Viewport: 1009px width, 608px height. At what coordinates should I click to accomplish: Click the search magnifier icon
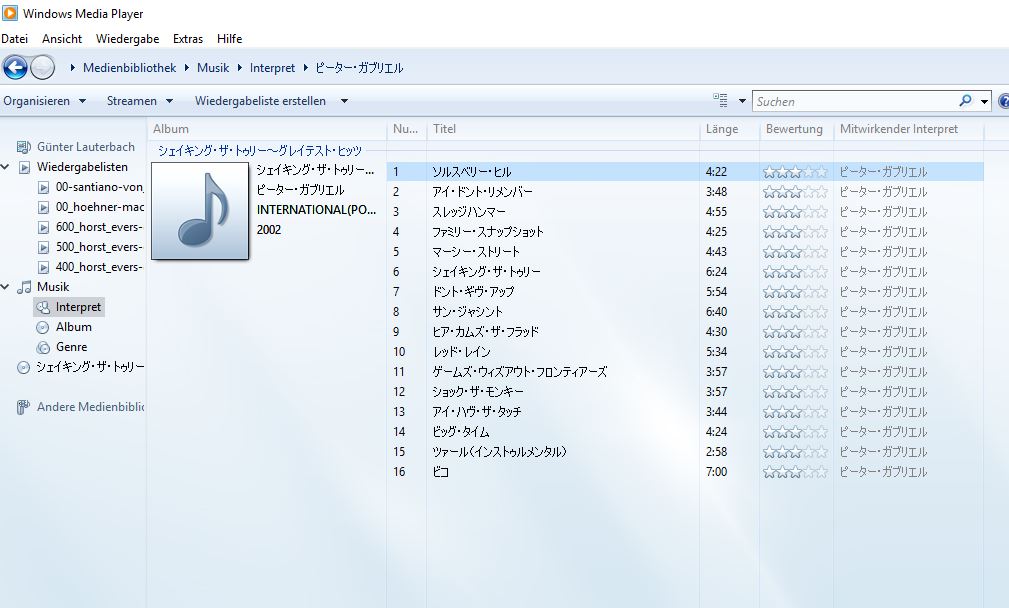click(x=965, y=101)
